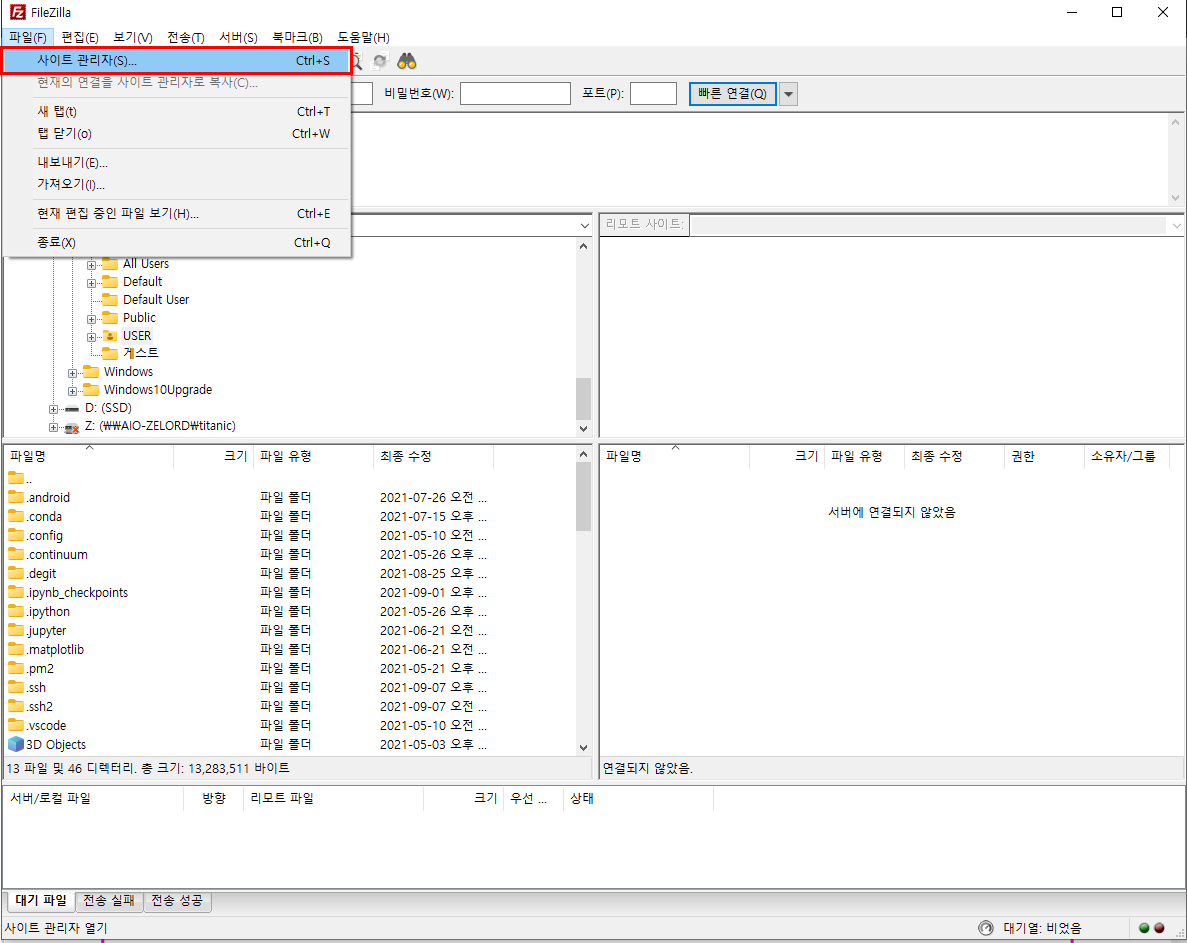Click the .vscode folder icon
The height and width of the screenshot is (943, 1187).
(16, 724)
